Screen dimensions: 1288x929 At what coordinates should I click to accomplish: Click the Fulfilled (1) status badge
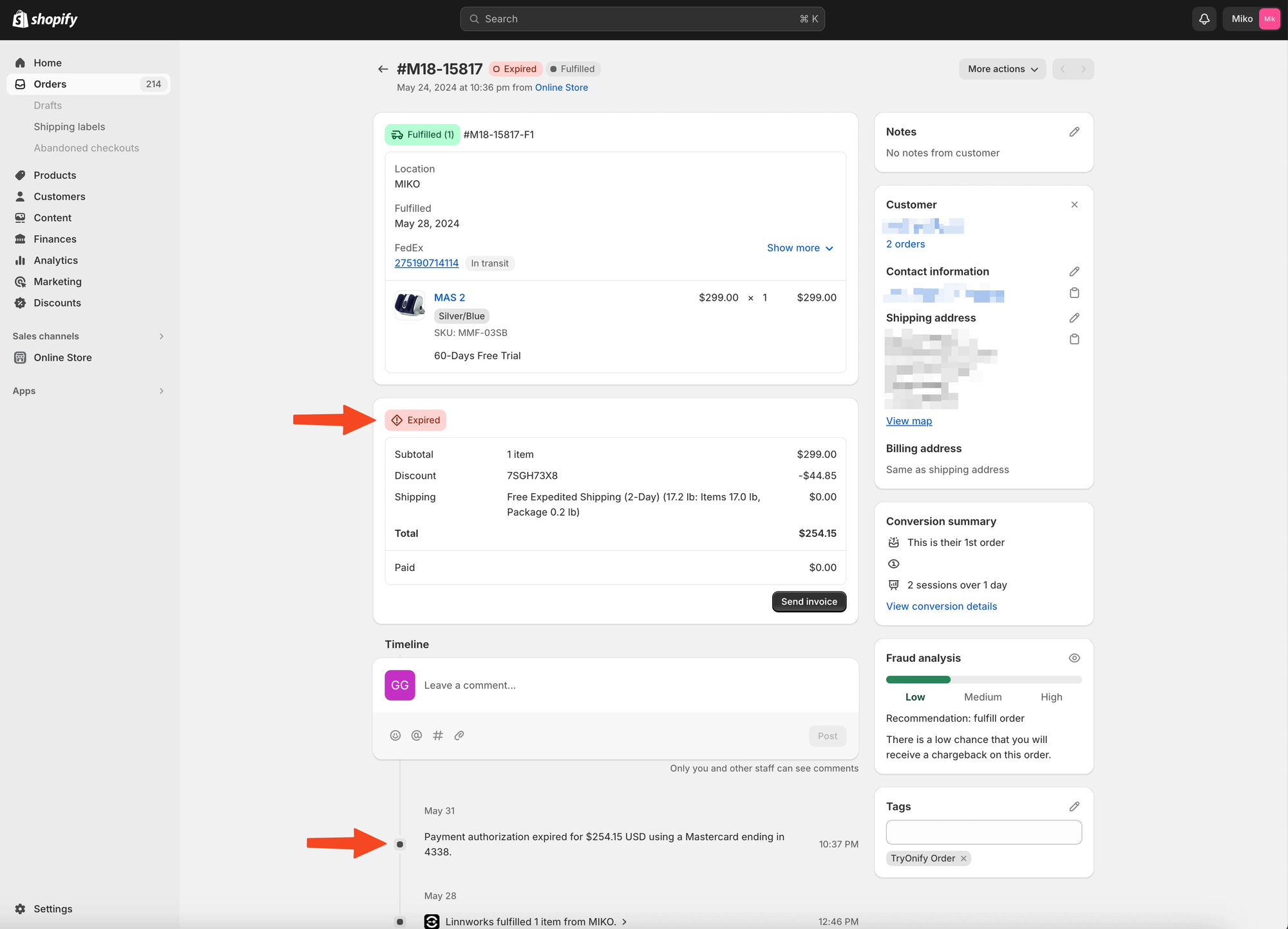pos(422,135)
